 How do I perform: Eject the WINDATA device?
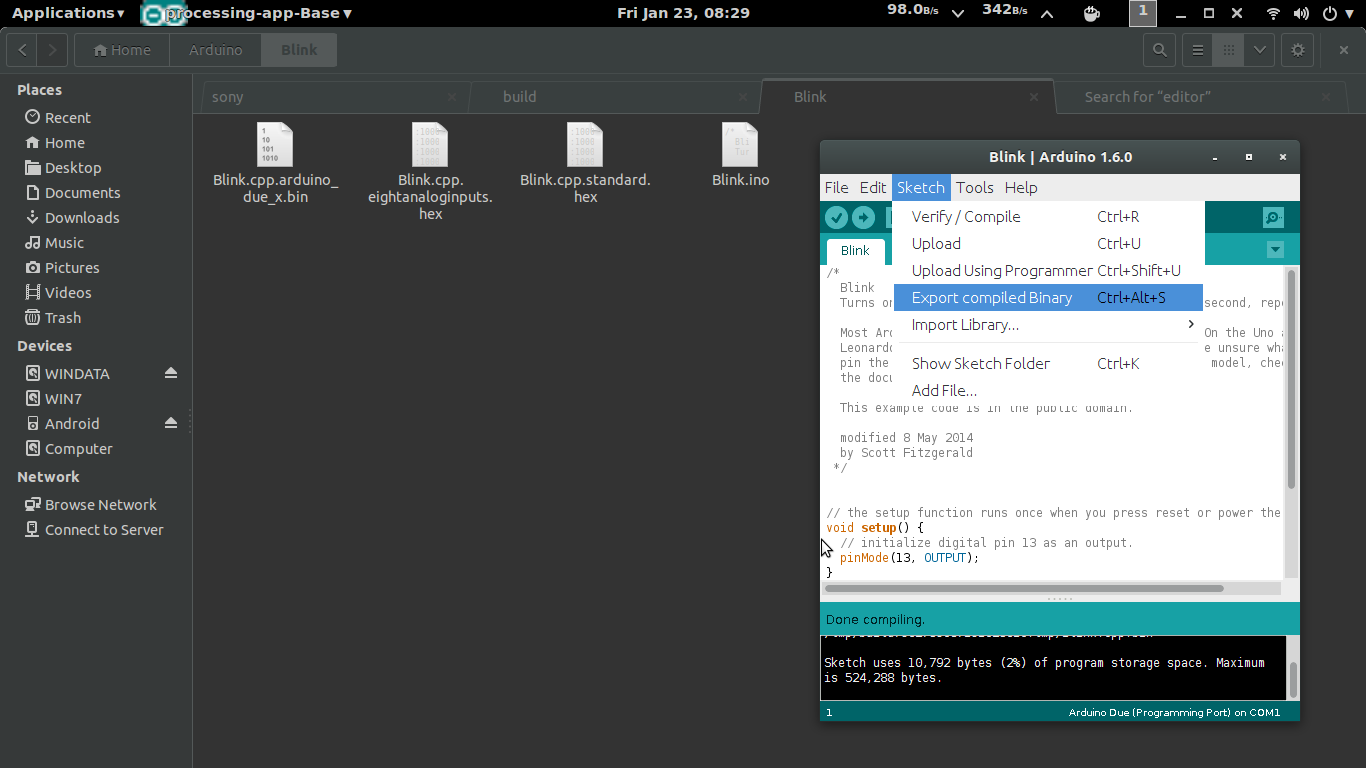pos(171,373)
